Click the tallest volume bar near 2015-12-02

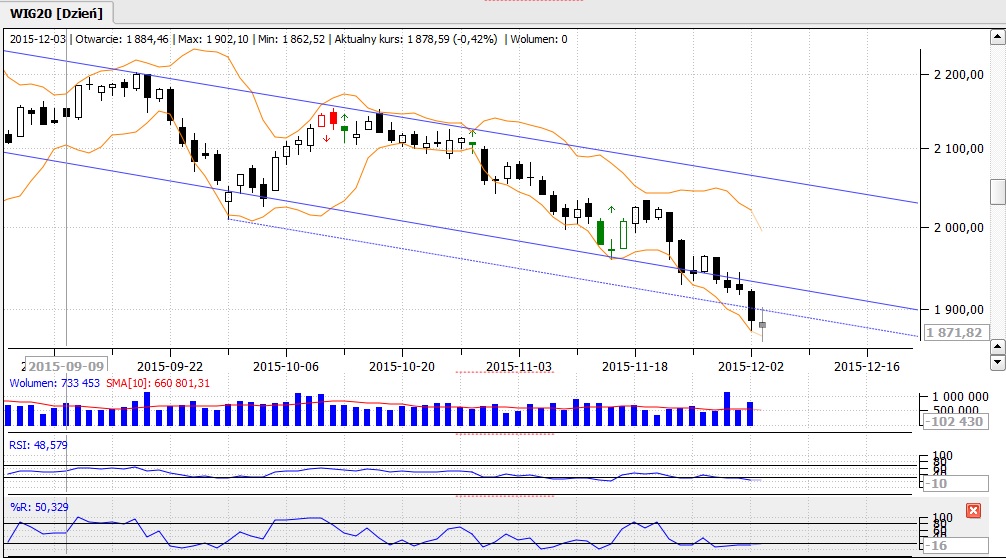(x=728, y=410)
